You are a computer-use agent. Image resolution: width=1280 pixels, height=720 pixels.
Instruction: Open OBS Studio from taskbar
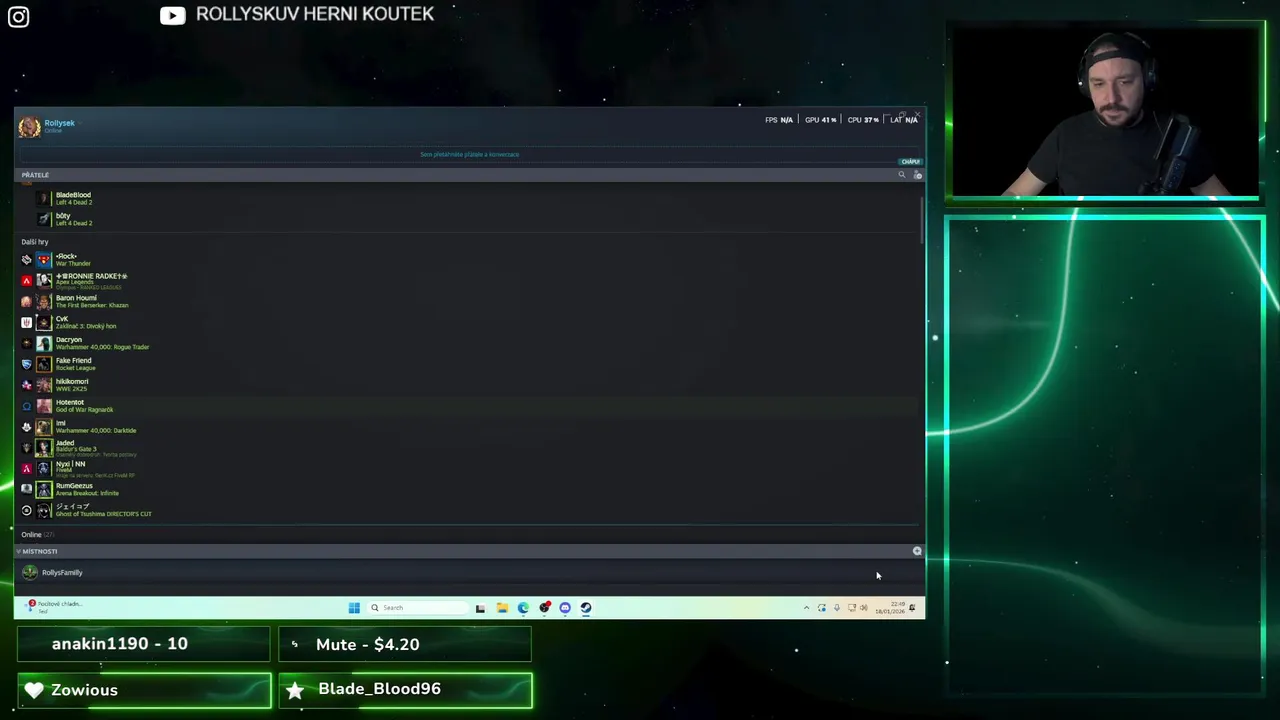point(544,608)
